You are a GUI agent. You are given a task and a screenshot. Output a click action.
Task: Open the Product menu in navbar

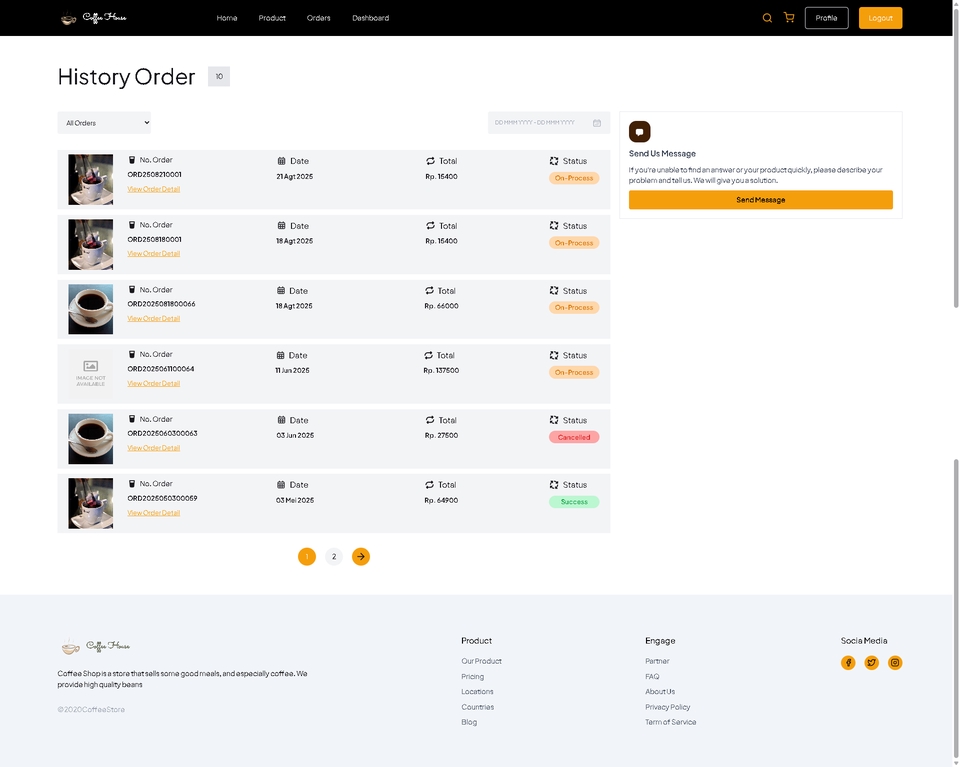click(272, 18)
